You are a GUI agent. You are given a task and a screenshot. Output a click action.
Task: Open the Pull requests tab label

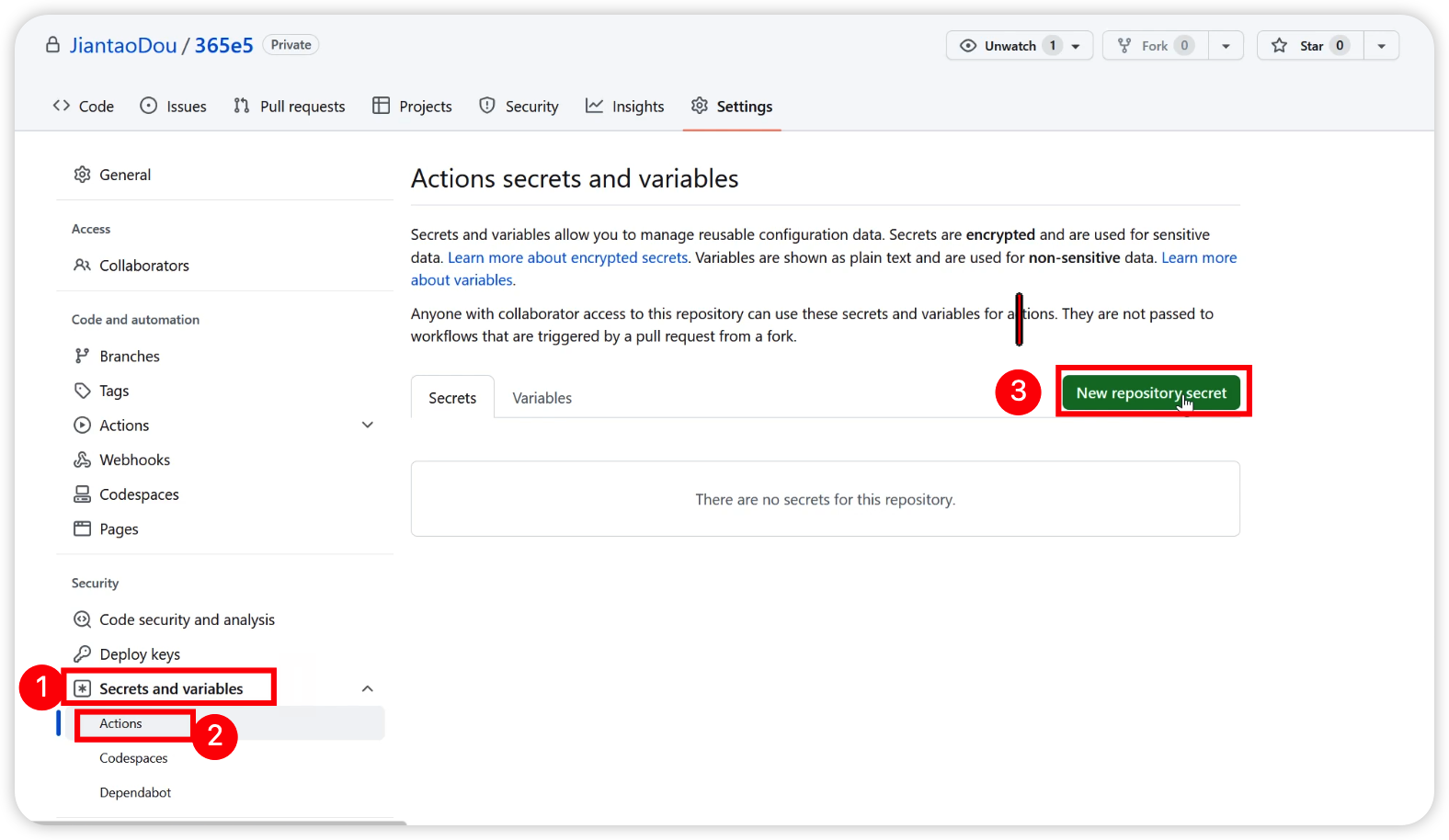(302, 107)
